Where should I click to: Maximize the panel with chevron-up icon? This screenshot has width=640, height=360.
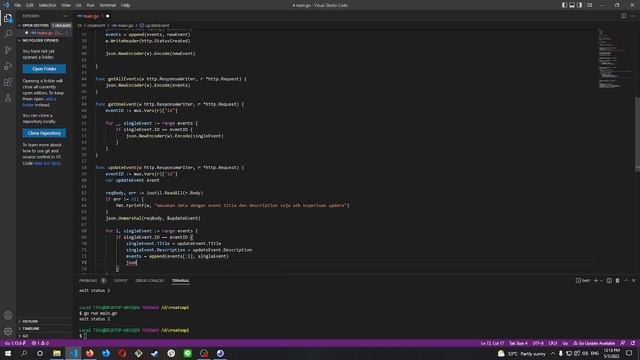(626, 280)
